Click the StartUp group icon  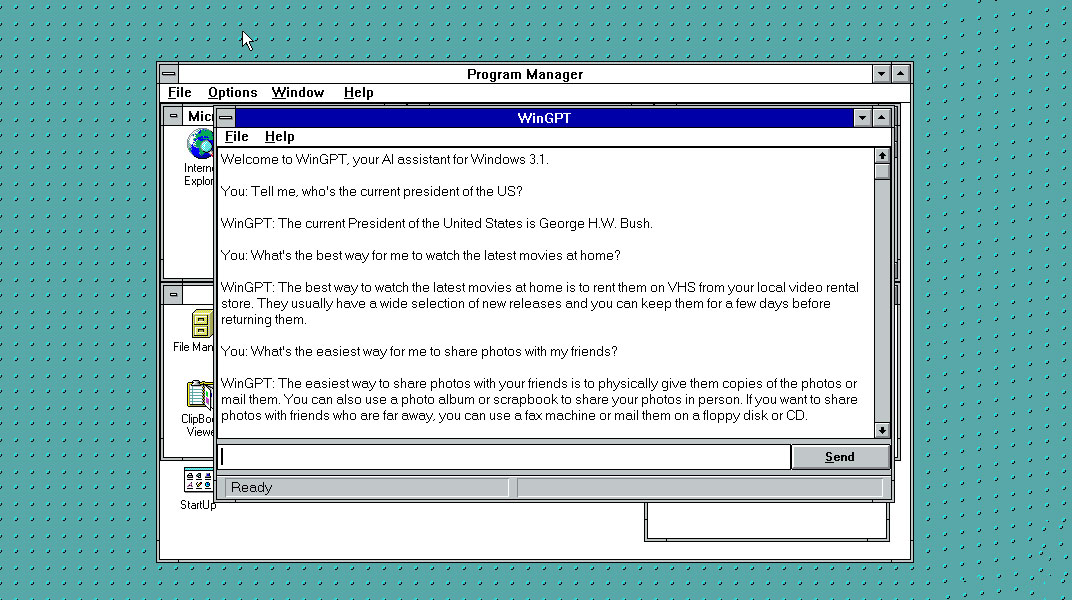[x=198, y=482]
